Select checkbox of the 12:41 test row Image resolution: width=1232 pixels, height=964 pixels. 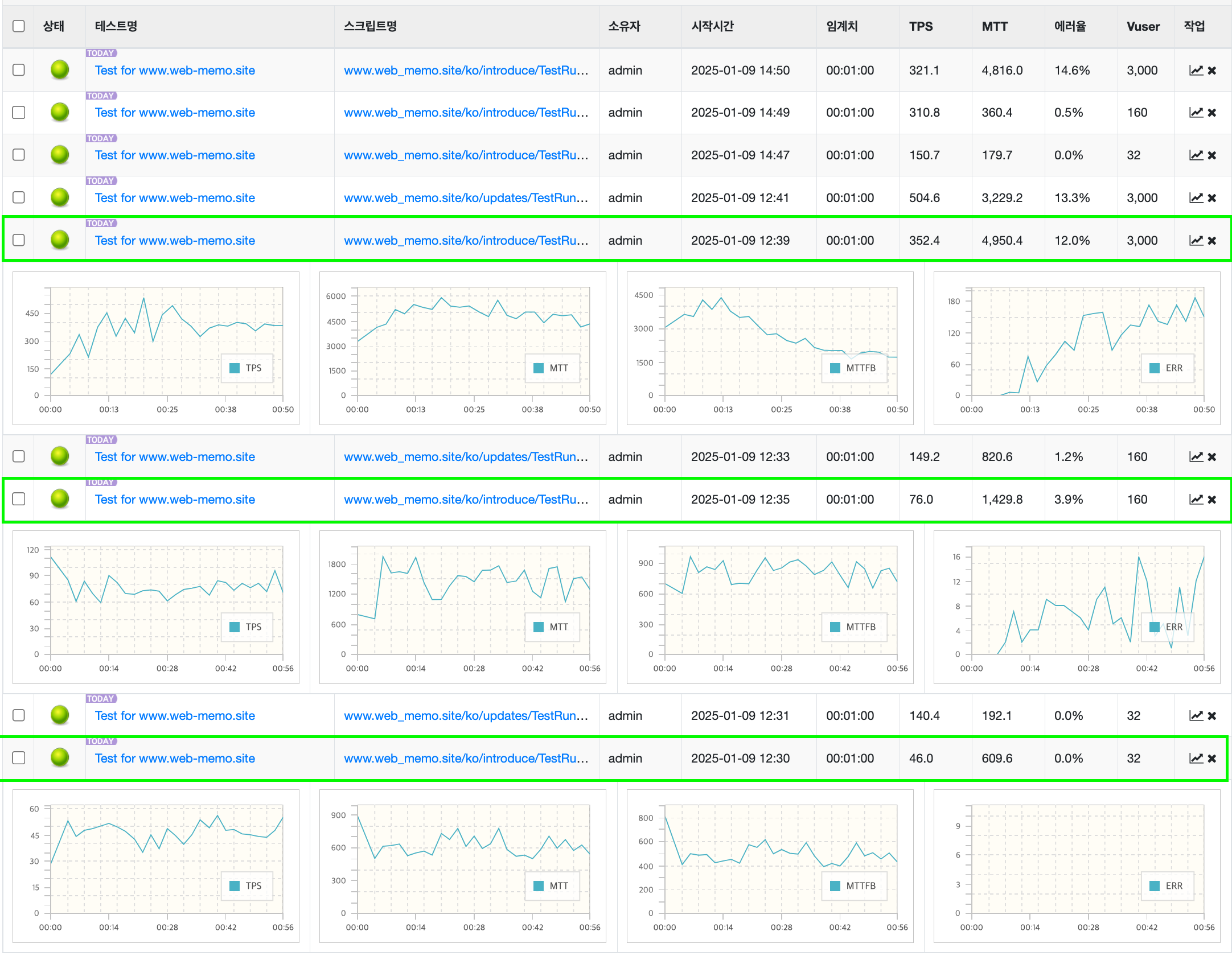pos(19,197)
